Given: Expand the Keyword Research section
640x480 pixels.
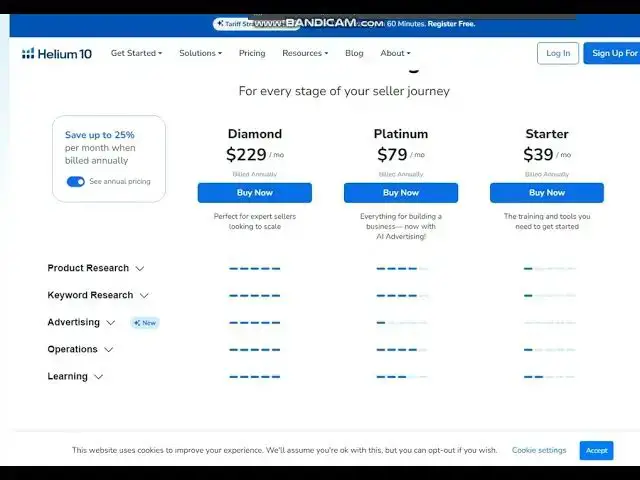Looking at the screenshot, I should pos(98,295).
